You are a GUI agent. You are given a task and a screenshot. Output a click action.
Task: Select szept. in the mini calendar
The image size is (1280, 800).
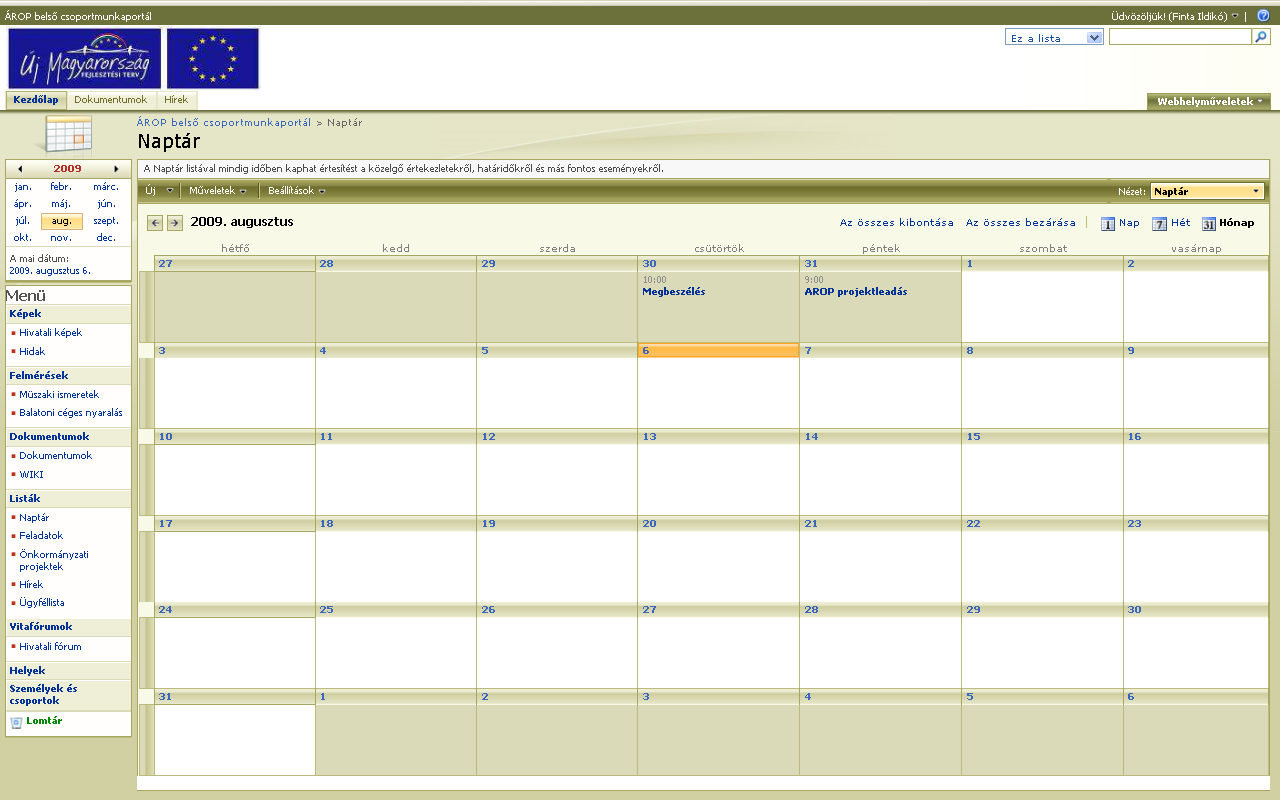(x=106, y=221)
